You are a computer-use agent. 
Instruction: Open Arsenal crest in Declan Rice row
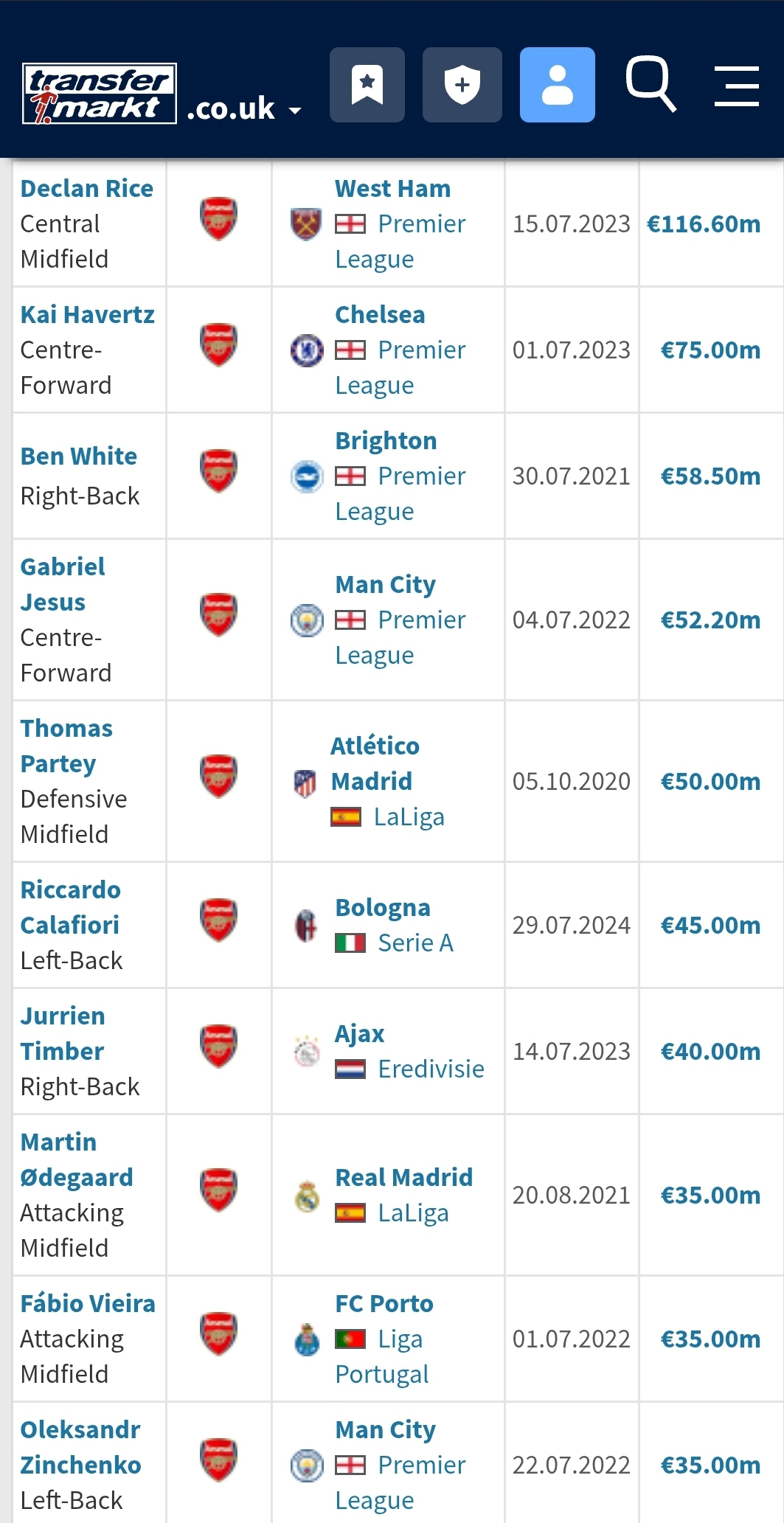[218, 218]
